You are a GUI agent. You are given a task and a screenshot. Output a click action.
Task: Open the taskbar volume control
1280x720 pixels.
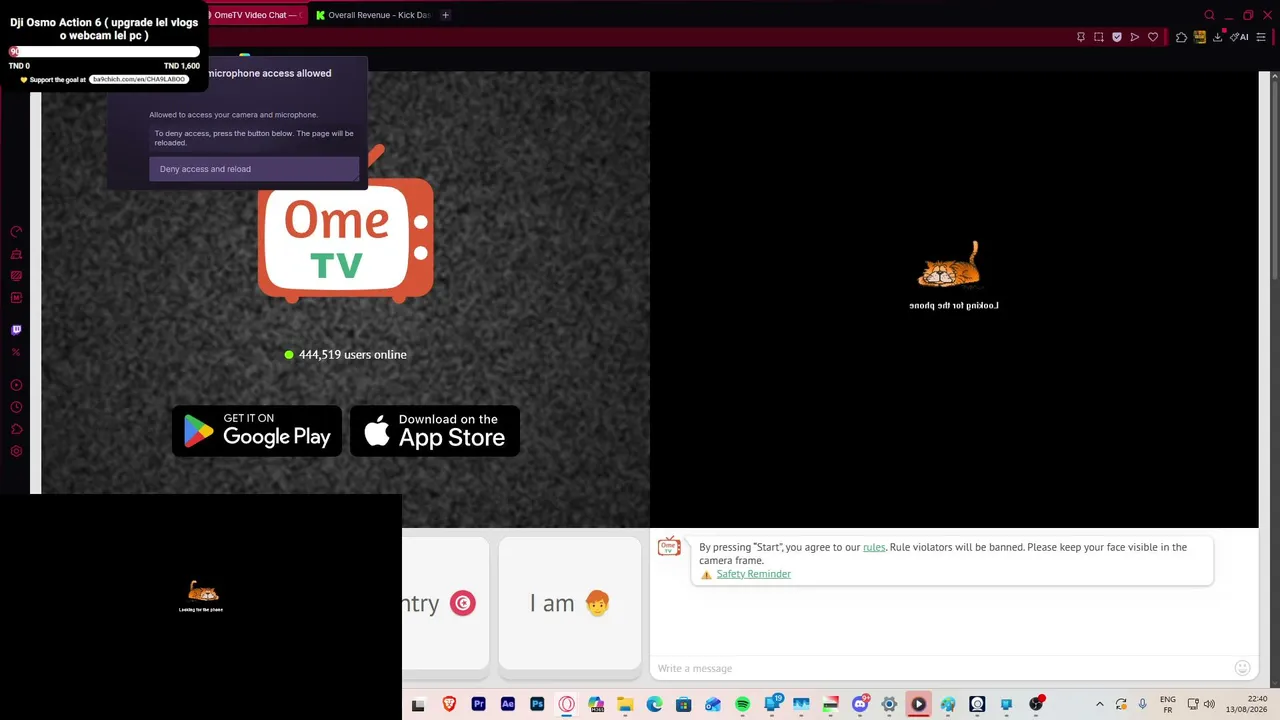[x=1209, y=704]
